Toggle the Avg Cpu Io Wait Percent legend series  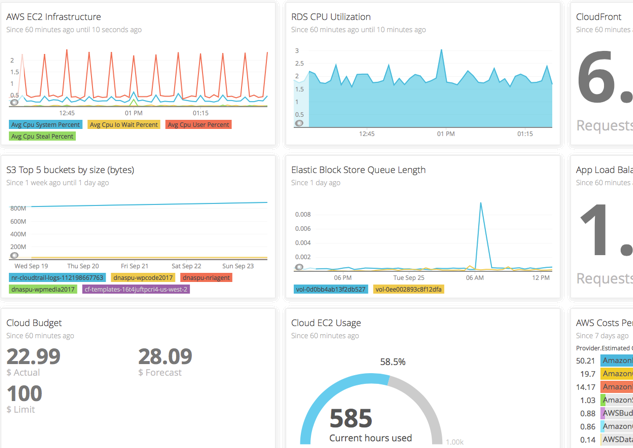coord(124,125)
